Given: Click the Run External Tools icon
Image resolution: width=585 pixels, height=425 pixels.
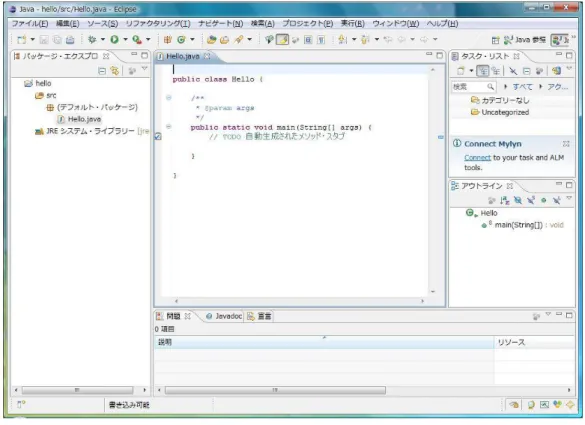Looking at the screenshot, I should point(137,40).
